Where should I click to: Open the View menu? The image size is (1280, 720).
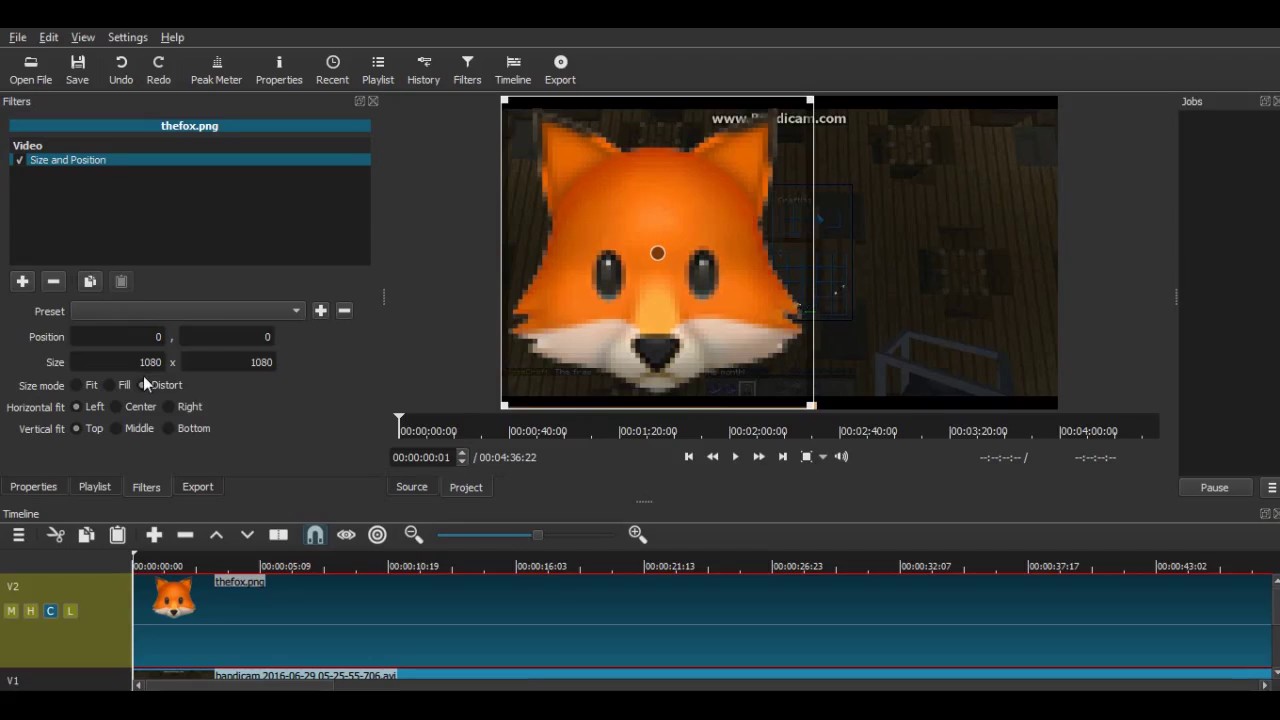coord(83,37)
